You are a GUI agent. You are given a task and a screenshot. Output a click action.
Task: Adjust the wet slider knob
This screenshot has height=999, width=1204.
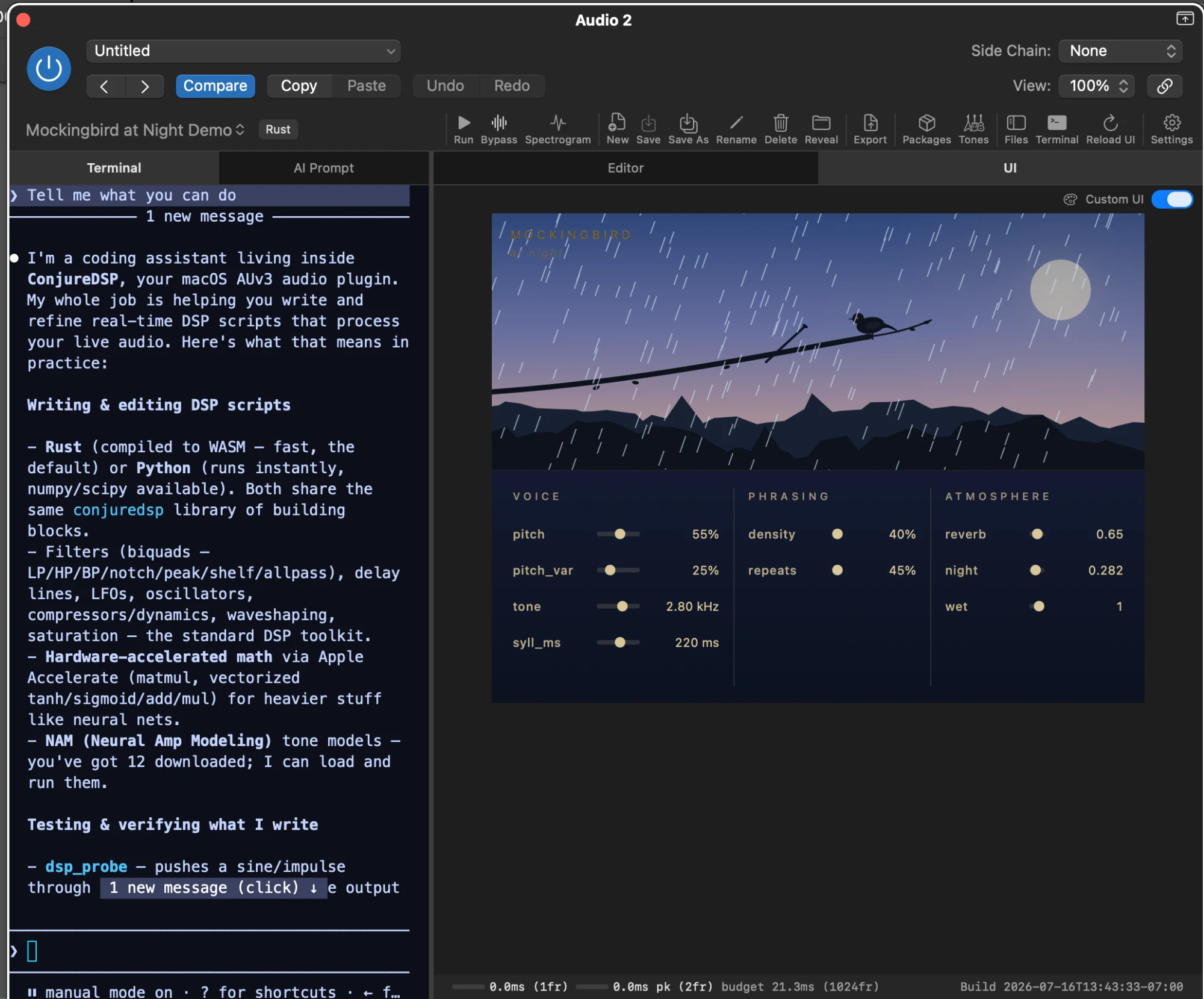coord(1038,607)
